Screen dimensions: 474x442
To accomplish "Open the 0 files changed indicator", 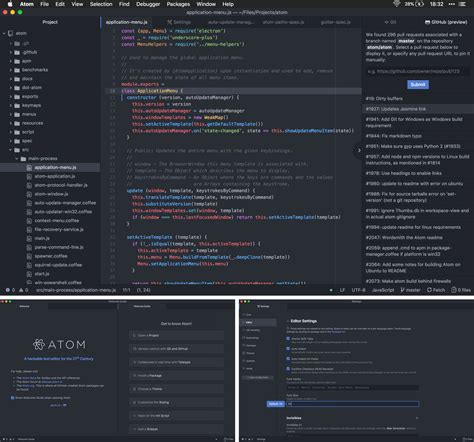I will [461, 290].
